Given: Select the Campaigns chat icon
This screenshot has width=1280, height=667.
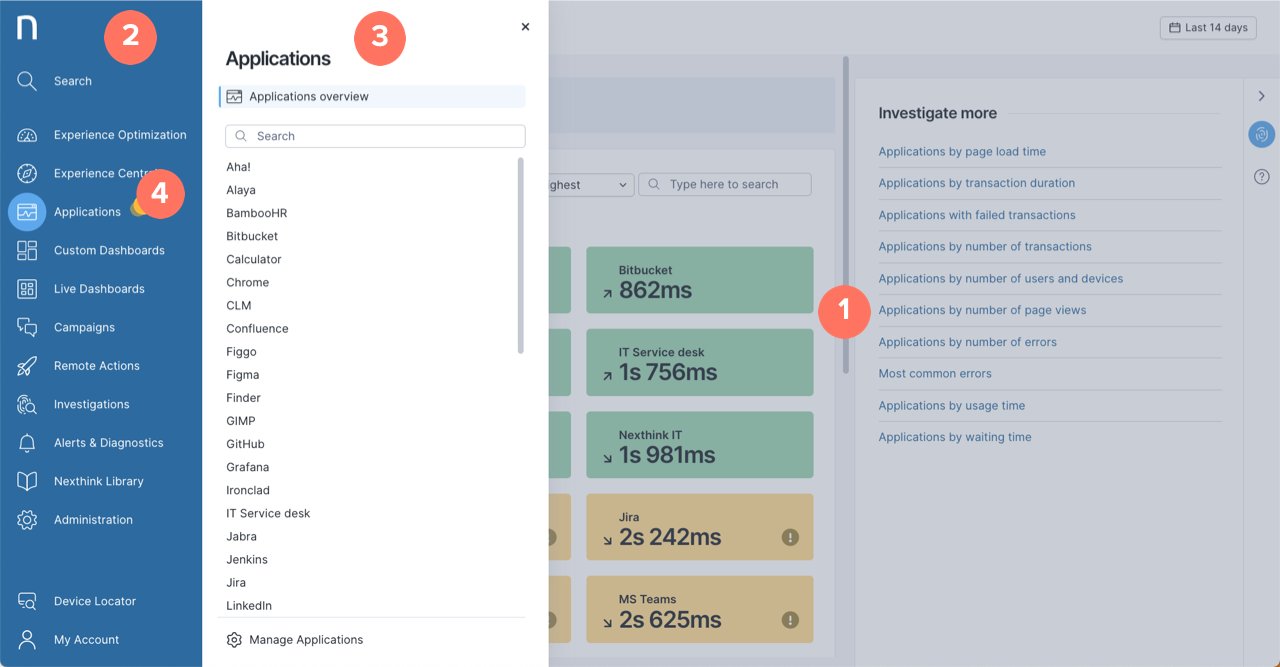Looking at the screenshot, I should pos(27,327).
